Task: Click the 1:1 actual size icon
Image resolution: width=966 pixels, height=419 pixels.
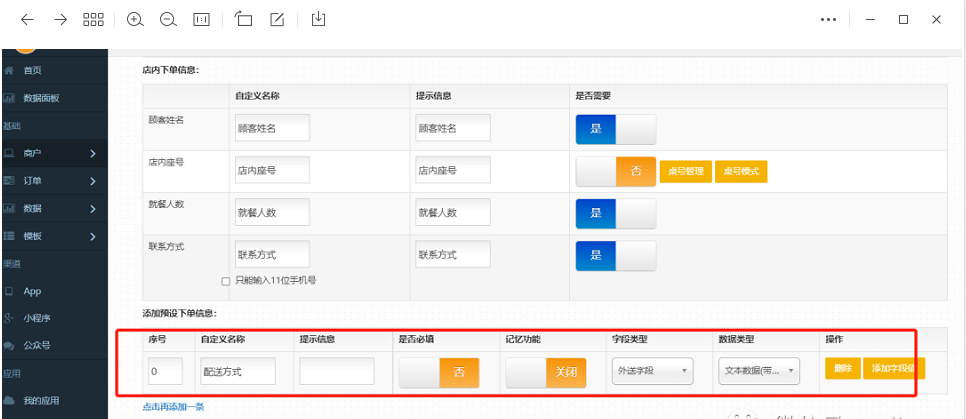Action: tap(201, 19)
